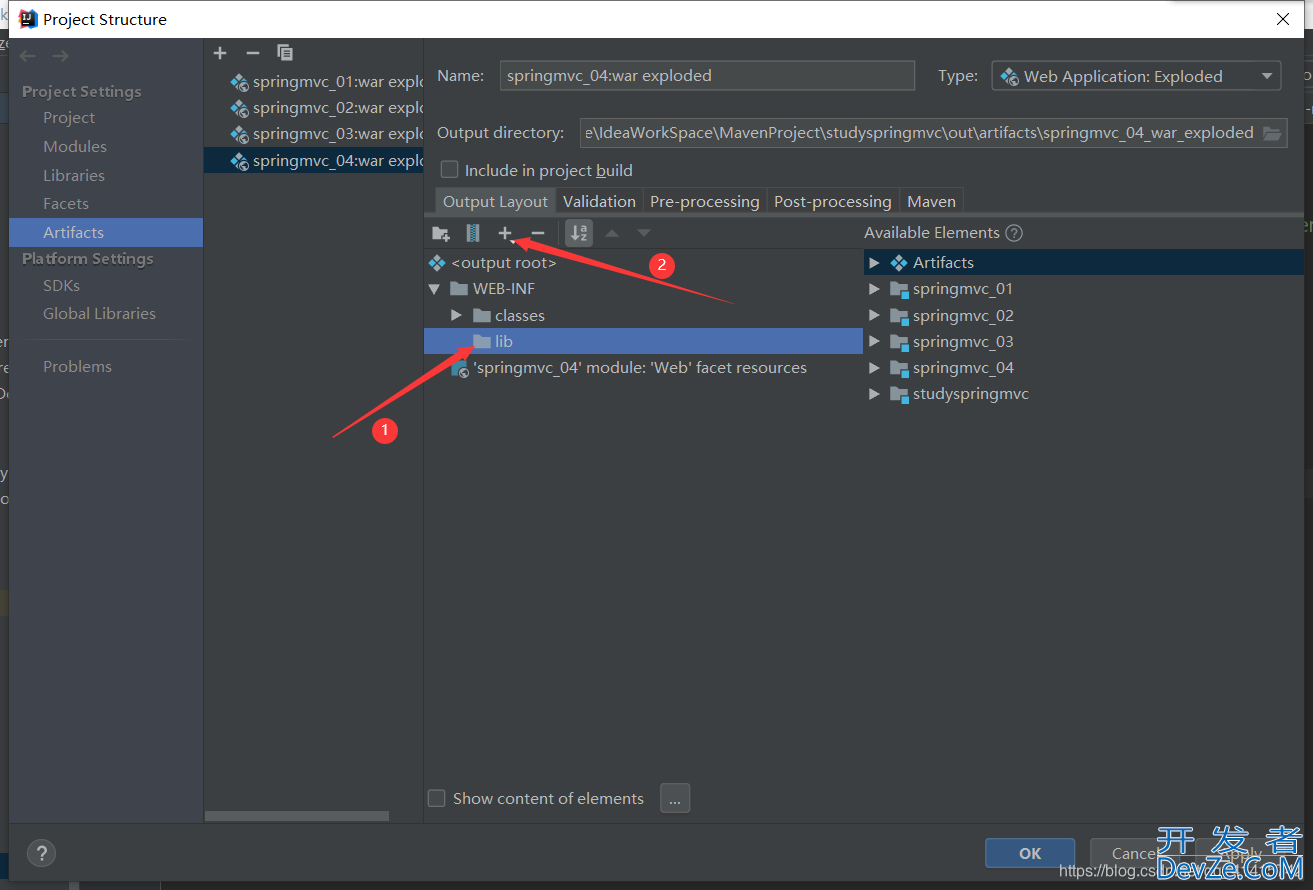
Task: Open Global Libraries settings
Action: [99, 314]
